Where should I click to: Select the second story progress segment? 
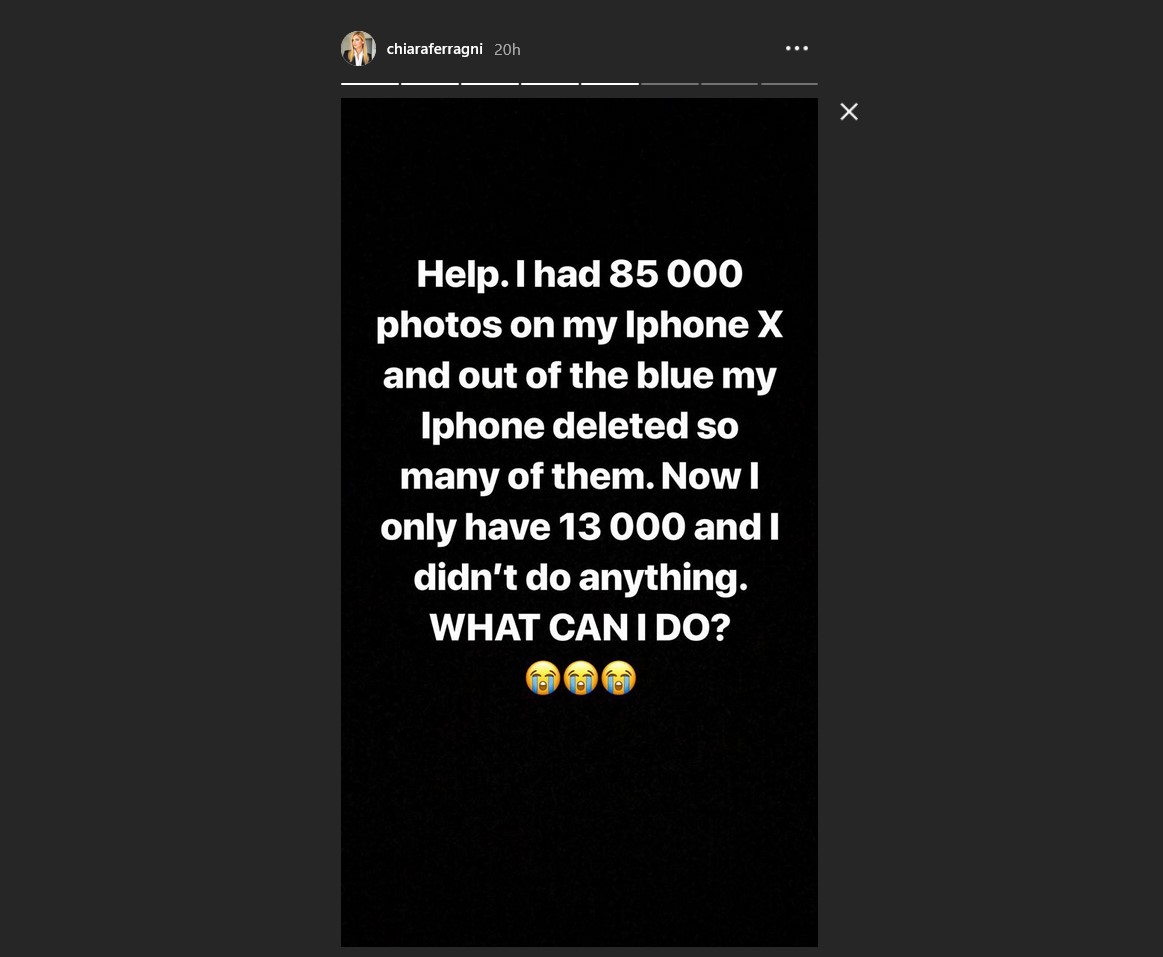(430, 83)
